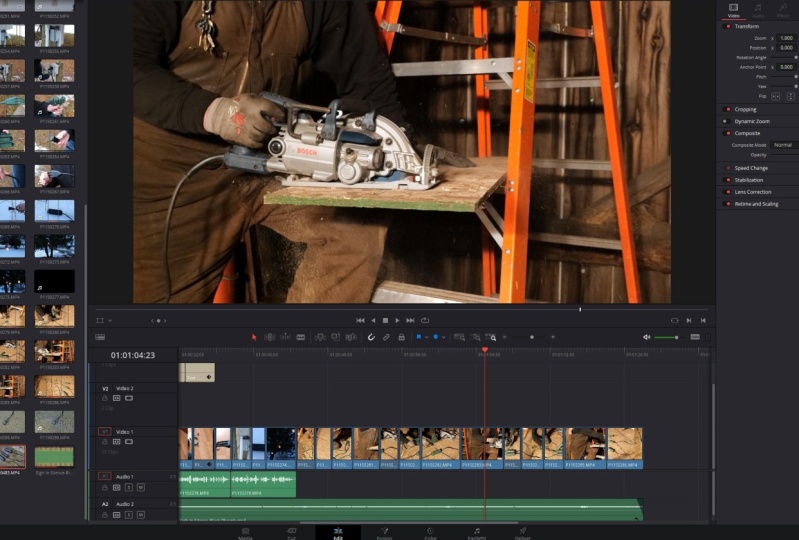The image size is (799, 540).
Task: Expand the Lens Correction section
Action: (x=753, y=192)
